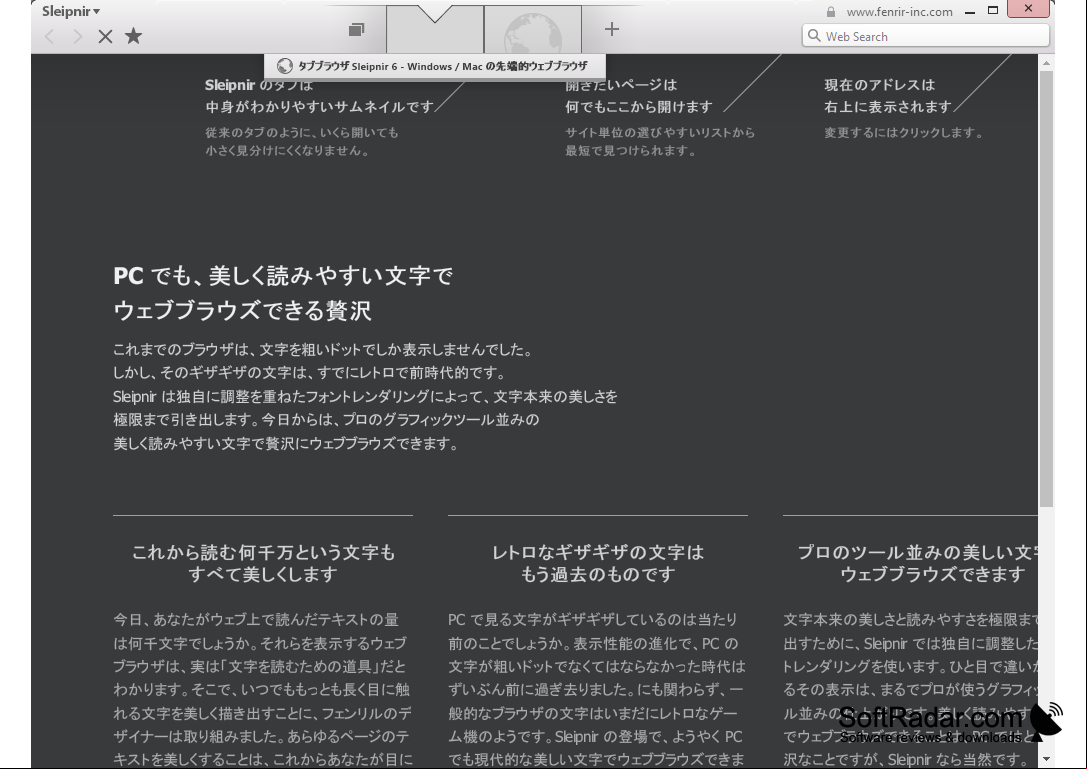Click text '中身がわかりやすいサムネイルです'
Image resolution: width=1087 pixels, height=769 pixels.
(319, 107)
